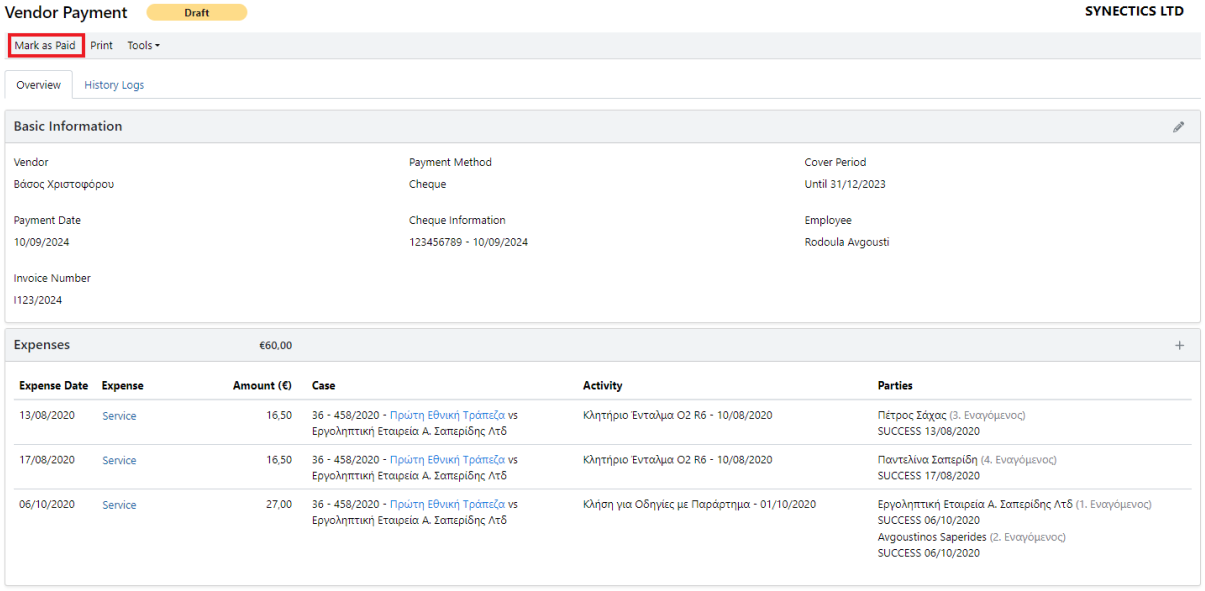Click the Case column header
This screenshot has width=1205, height=591.
(323, 386)
